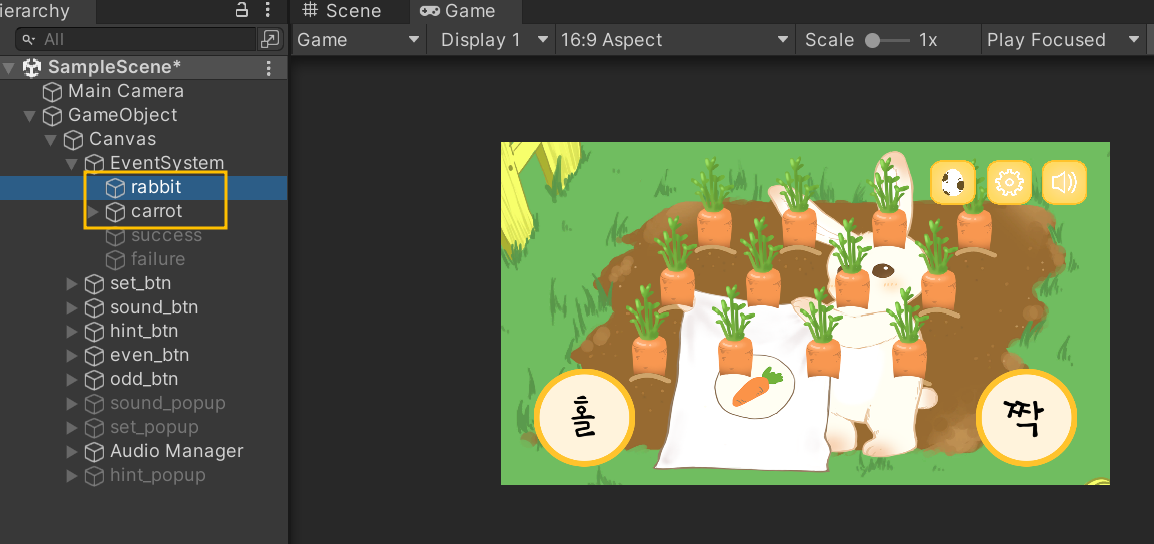Screen dimensions: 1154x544
Task: Collapse the Canvas foldout arrow
Action: [51, 140]
